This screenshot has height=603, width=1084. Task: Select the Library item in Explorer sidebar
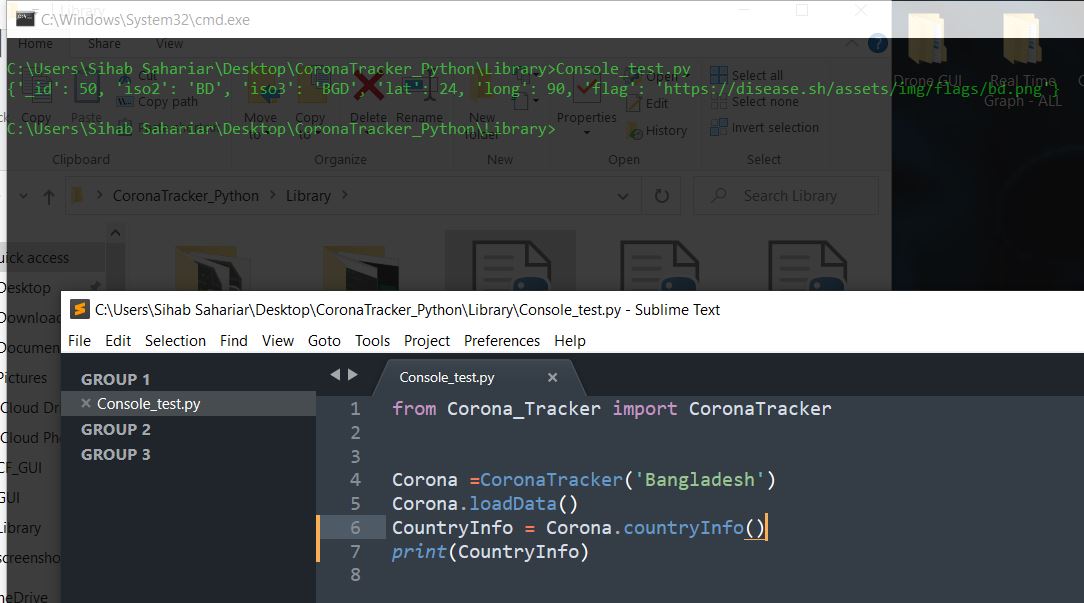click(x=21, y=528)
